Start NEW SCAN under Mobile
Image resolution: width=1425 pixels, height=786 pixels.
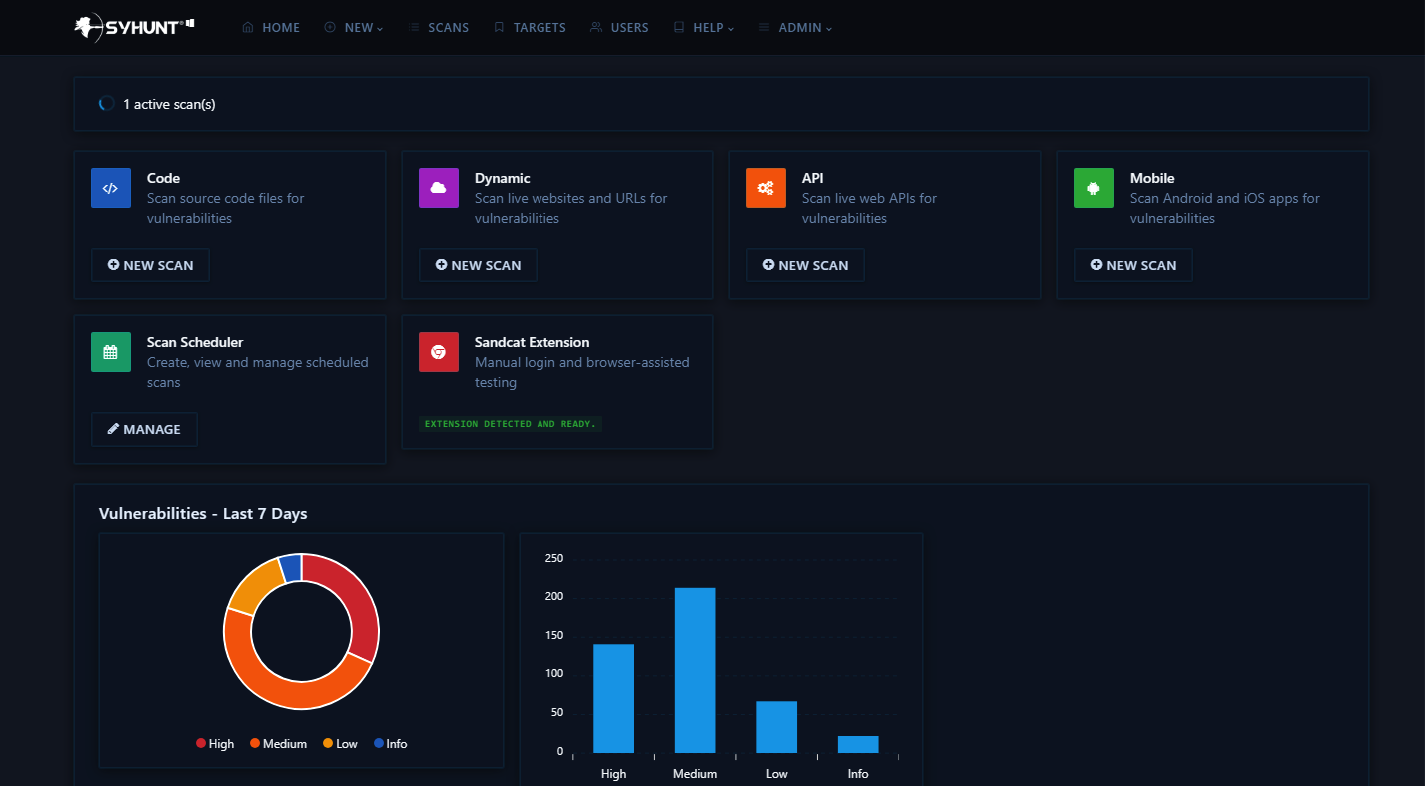point(1133,265)
